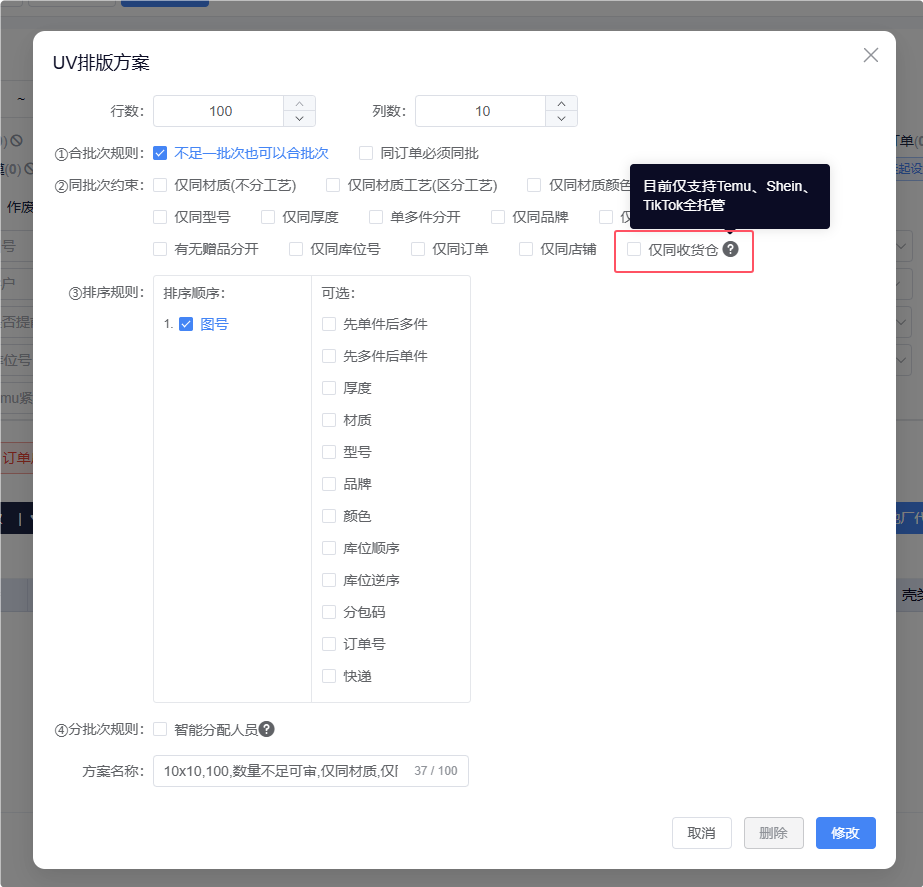Select 订单号 sort option
The height and width of the screenshot is (887, 923).
[x=329, y=644]
